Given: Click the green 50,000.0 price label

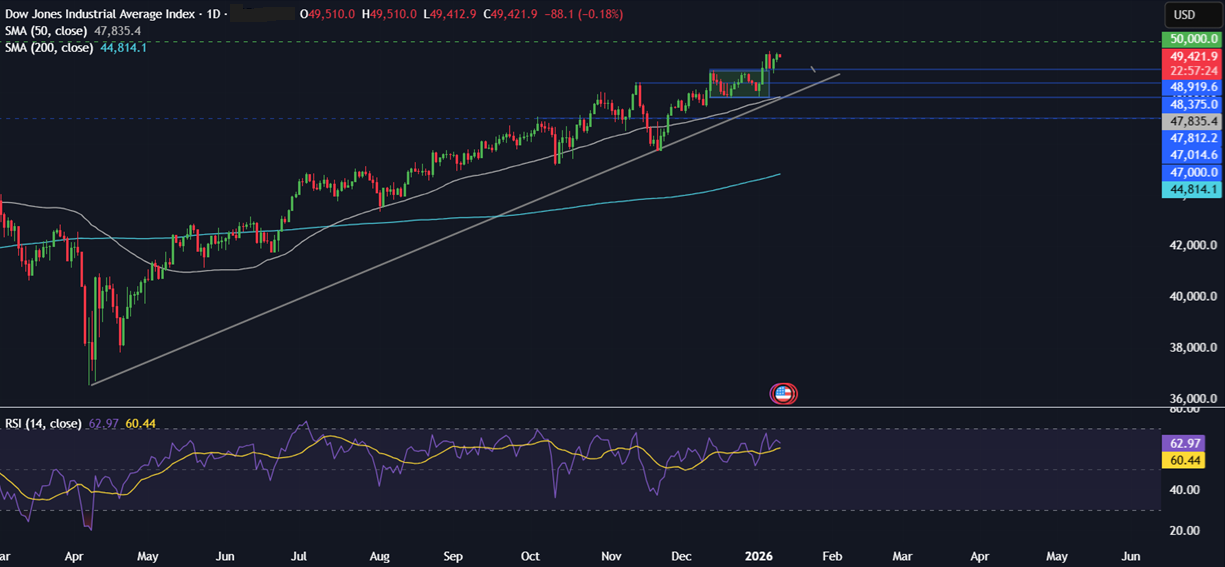Looking at the screenshot, I should [x=1191, y=39].
